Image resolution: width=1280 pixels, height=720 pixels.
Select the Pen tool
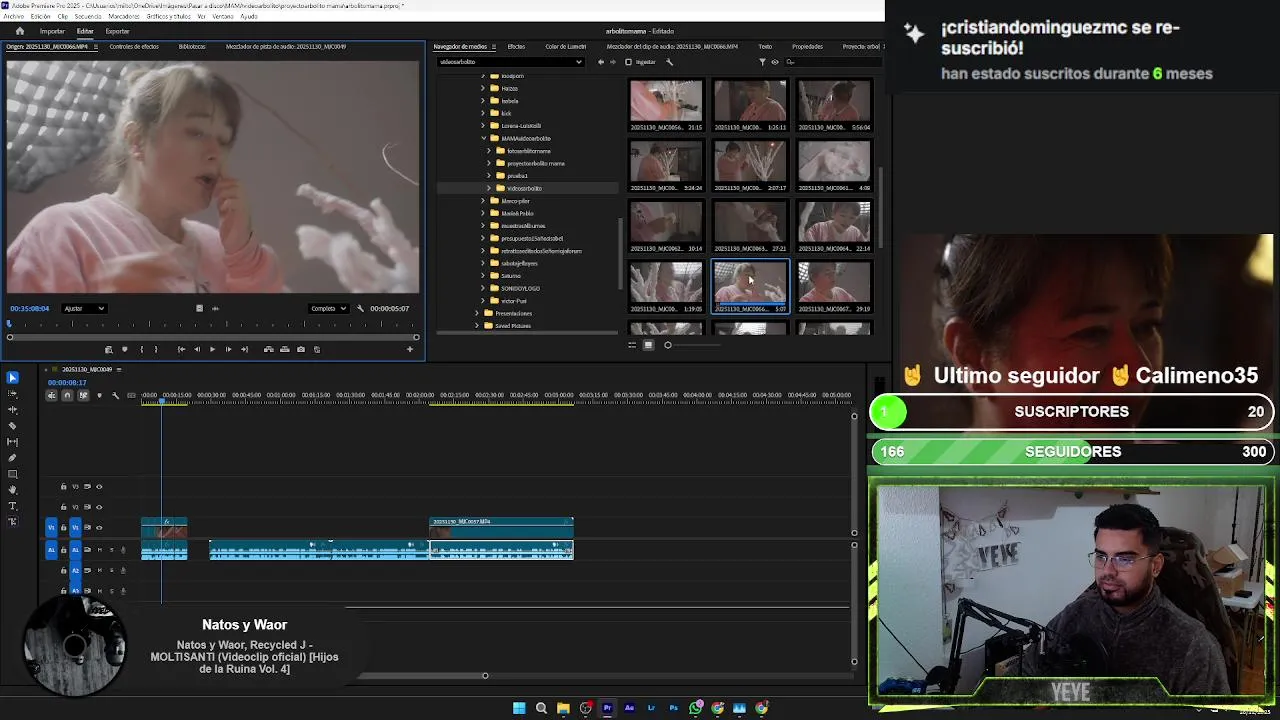tap(12, 458)
